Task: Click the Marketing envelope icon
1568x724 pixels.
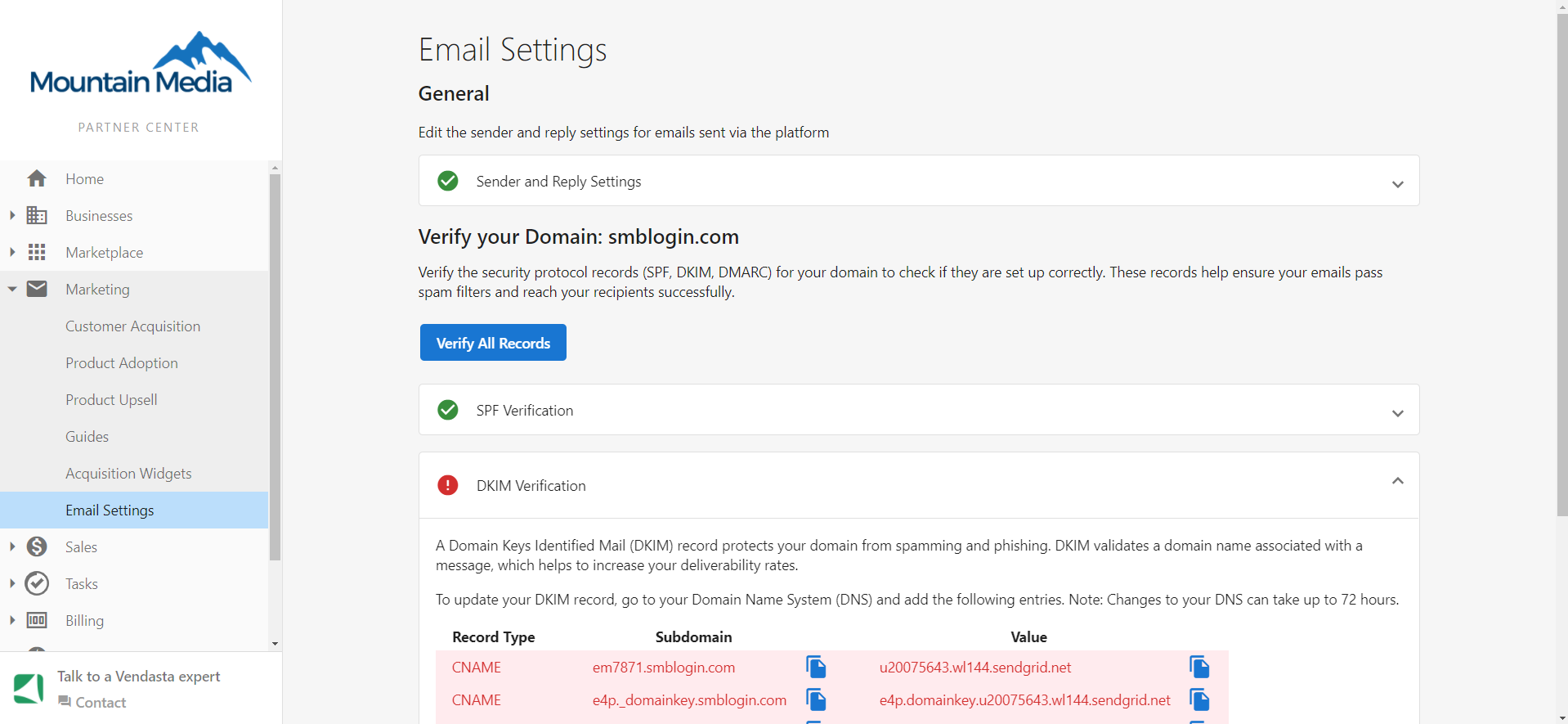Action: pyautogui.click(x=37, y=289)
